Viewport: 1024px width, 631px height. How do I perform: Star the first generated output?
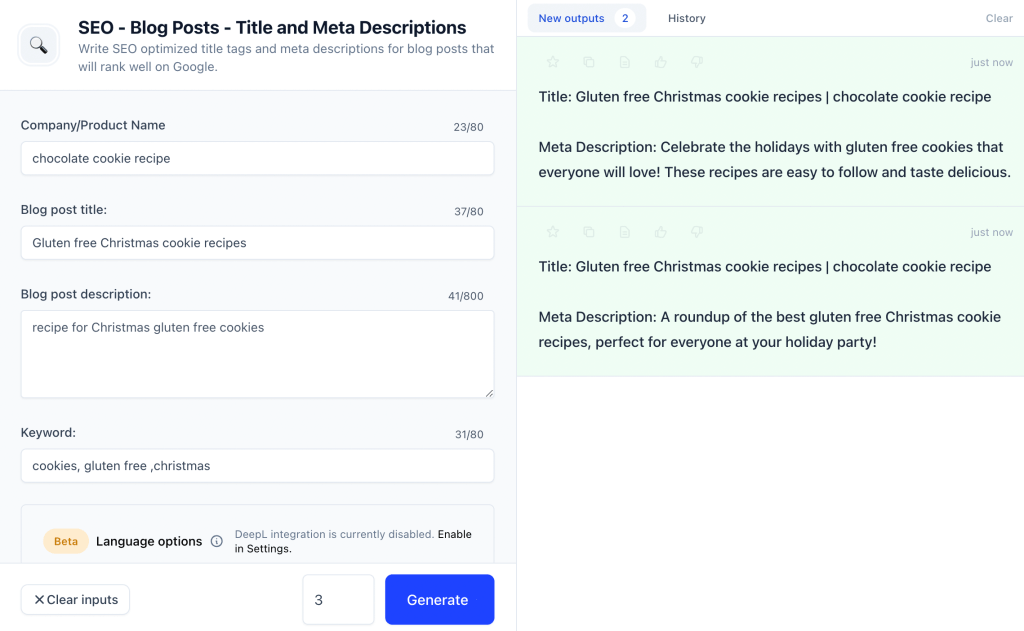(552, 62)
